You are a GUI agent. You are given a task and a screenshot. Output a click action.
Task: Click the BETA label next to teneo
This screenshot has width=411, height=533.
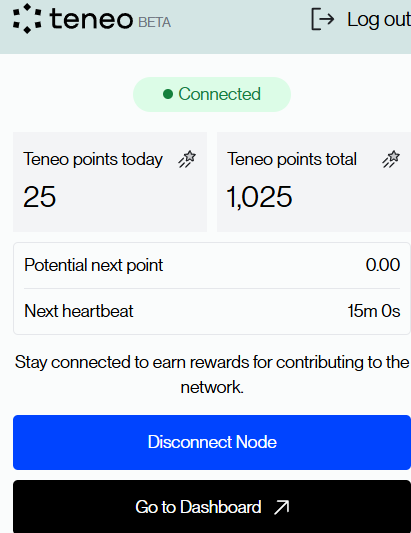(x=155, y=22)
